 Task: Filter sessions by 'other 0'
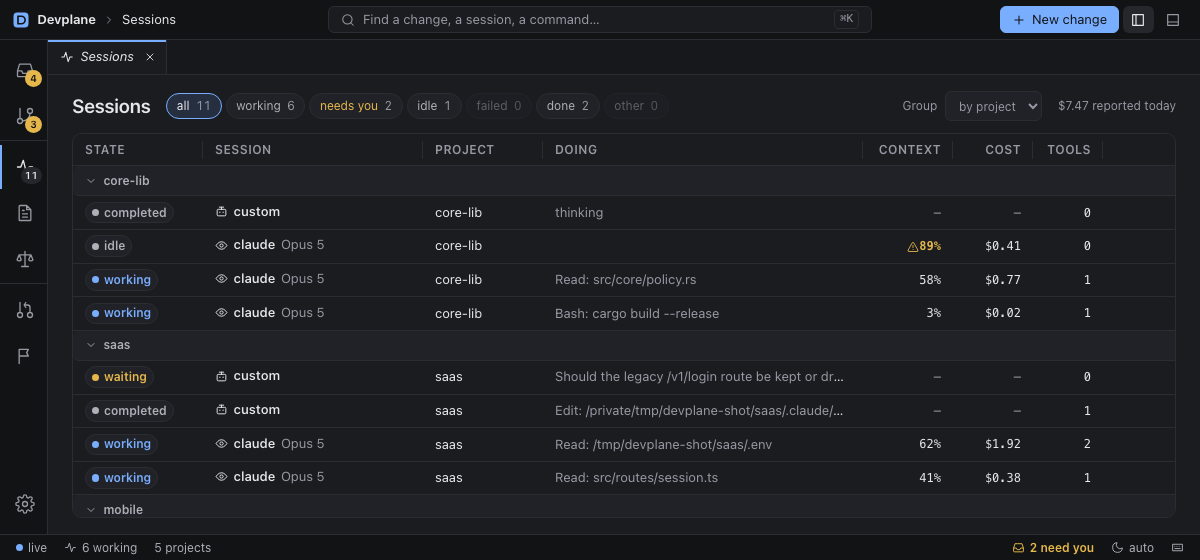click(x=636, y=106)
